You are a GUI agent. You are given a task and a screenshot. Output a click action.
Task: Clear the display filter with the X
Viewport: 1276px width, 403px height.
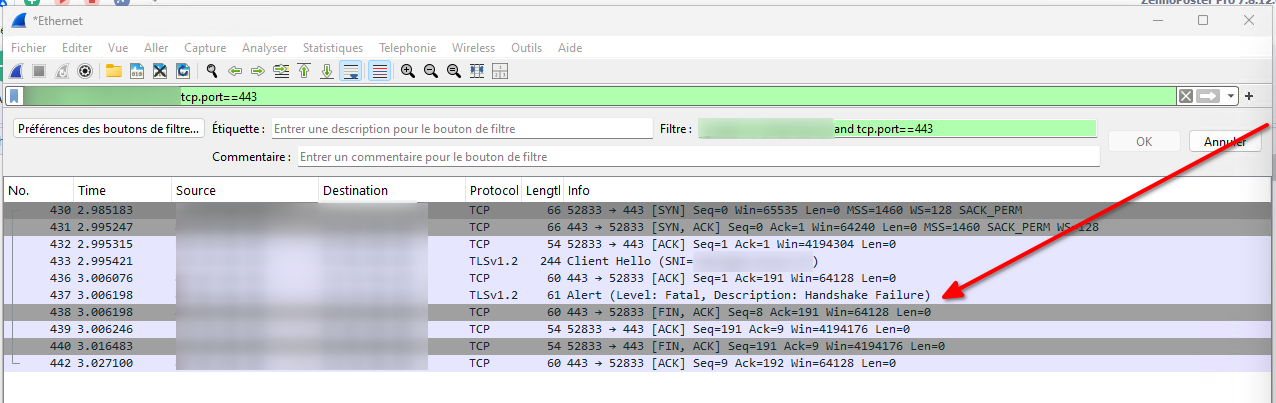pyautogui.click(x=1185, y=96)
